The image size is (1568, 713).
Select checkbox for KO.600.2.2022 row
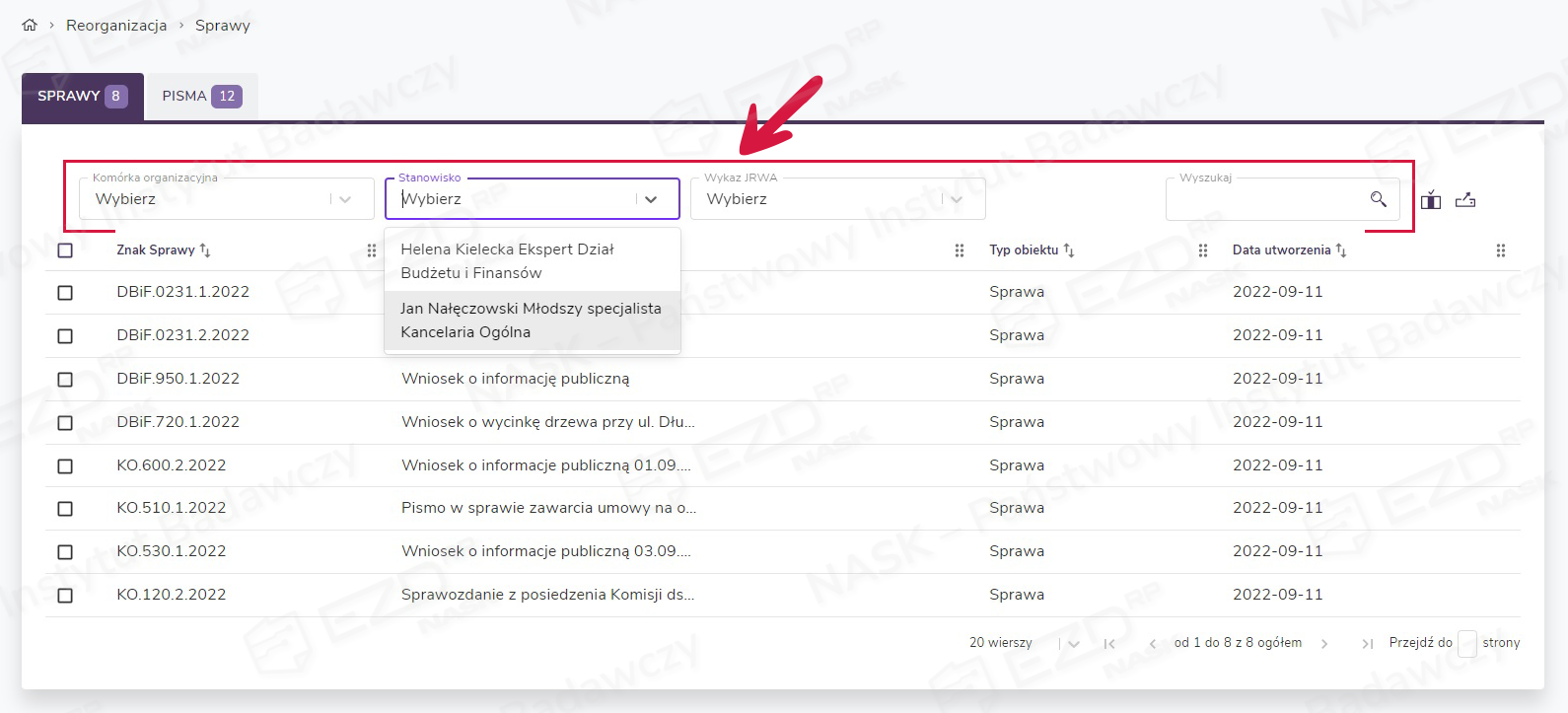click(x=65, y=466)
